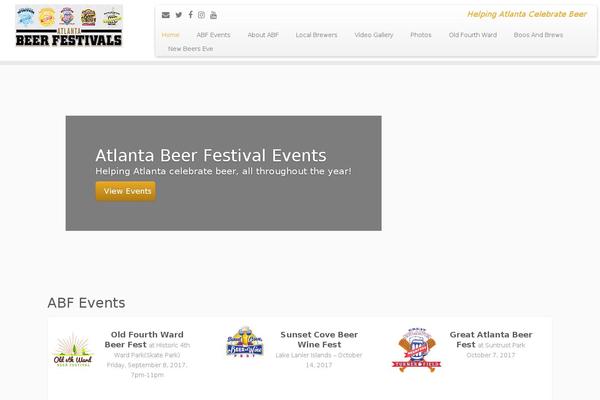Image resolution: width=600 pixels, height=400 pixels.
Task: Open the ABF Events menu
Action: pos(213,35)
